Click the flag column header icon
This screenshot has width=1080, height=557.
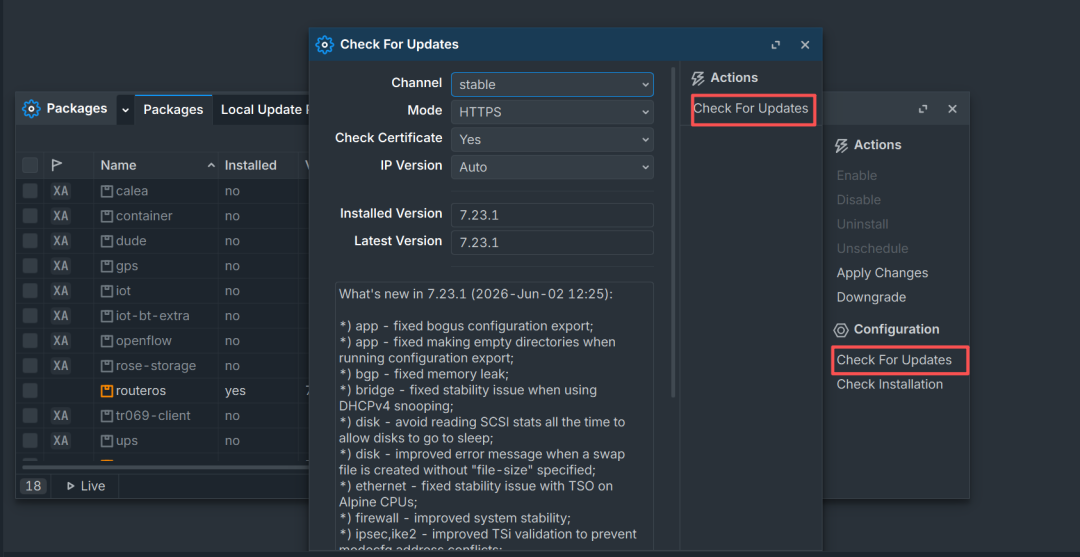pos(57,165)
